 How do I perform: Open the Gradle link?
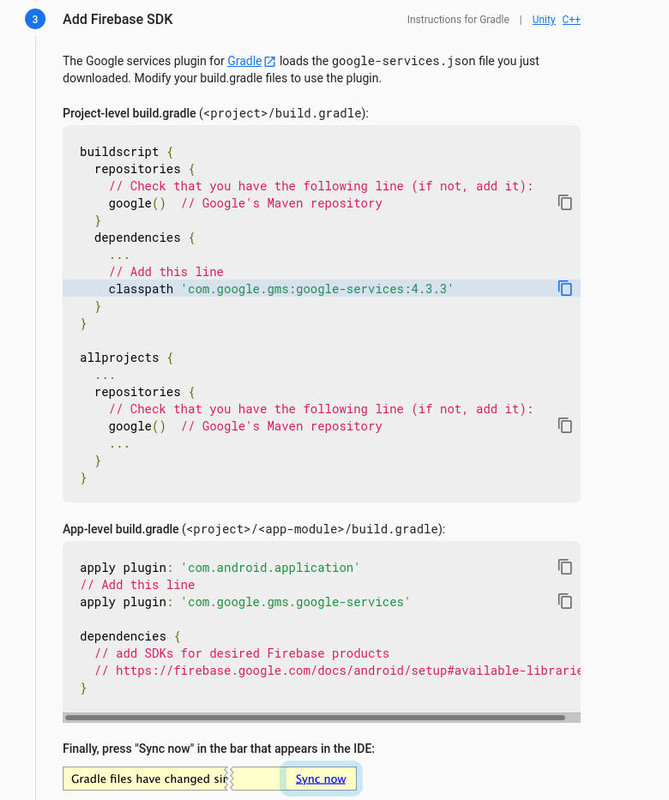tap(244, 61)
